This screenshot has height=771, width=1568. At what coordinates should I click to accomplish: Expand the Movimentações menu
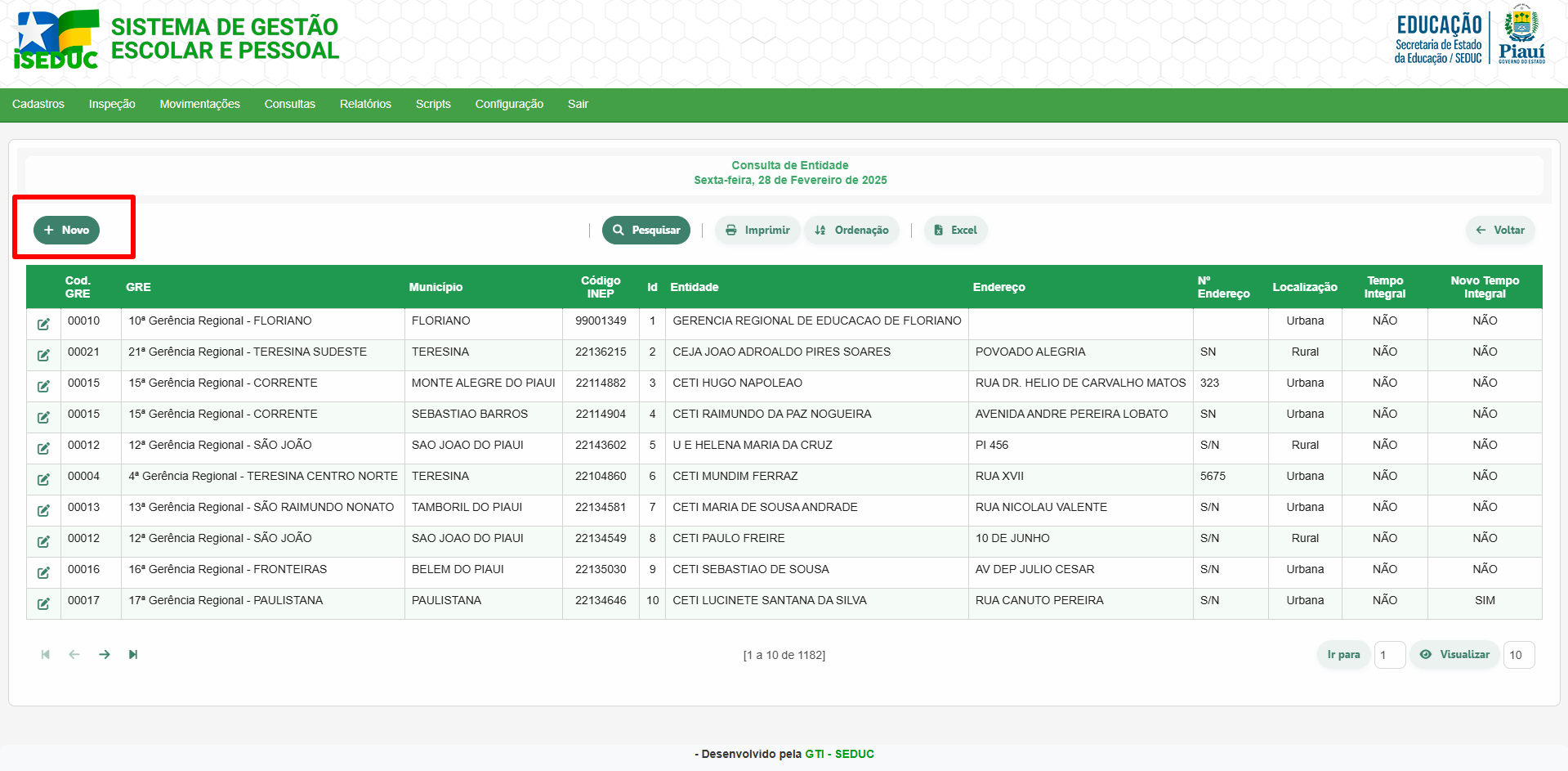[199, 104]
